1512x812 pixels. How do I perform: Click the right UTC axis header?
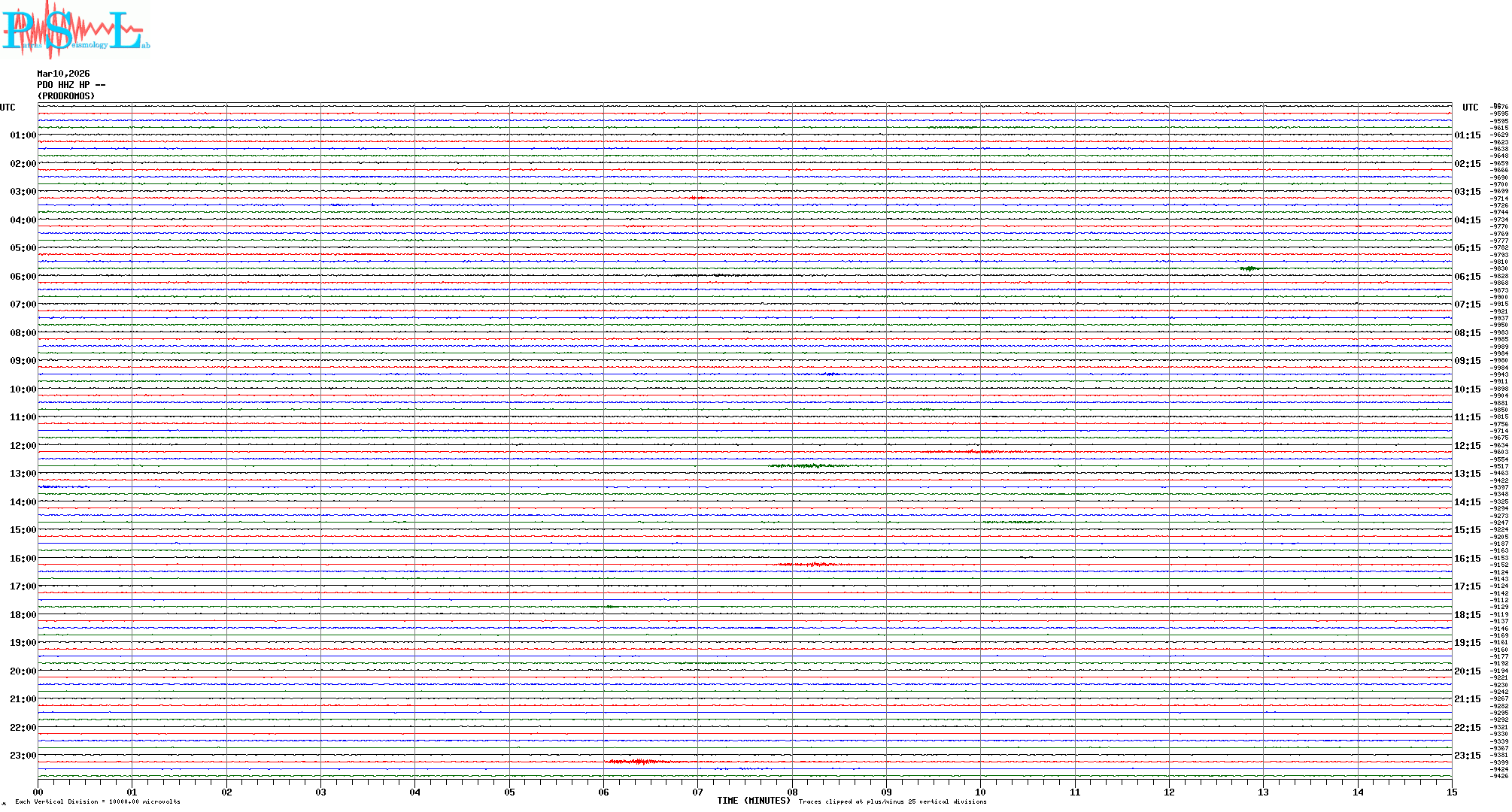click(x=1470, y=108)
